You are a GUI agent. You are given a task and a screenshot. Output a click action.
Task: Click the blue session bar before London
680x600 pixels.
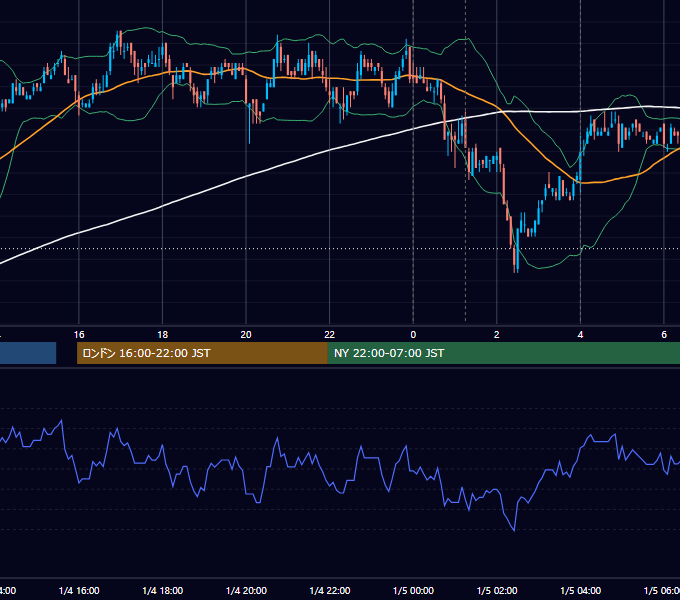[28, 353]
